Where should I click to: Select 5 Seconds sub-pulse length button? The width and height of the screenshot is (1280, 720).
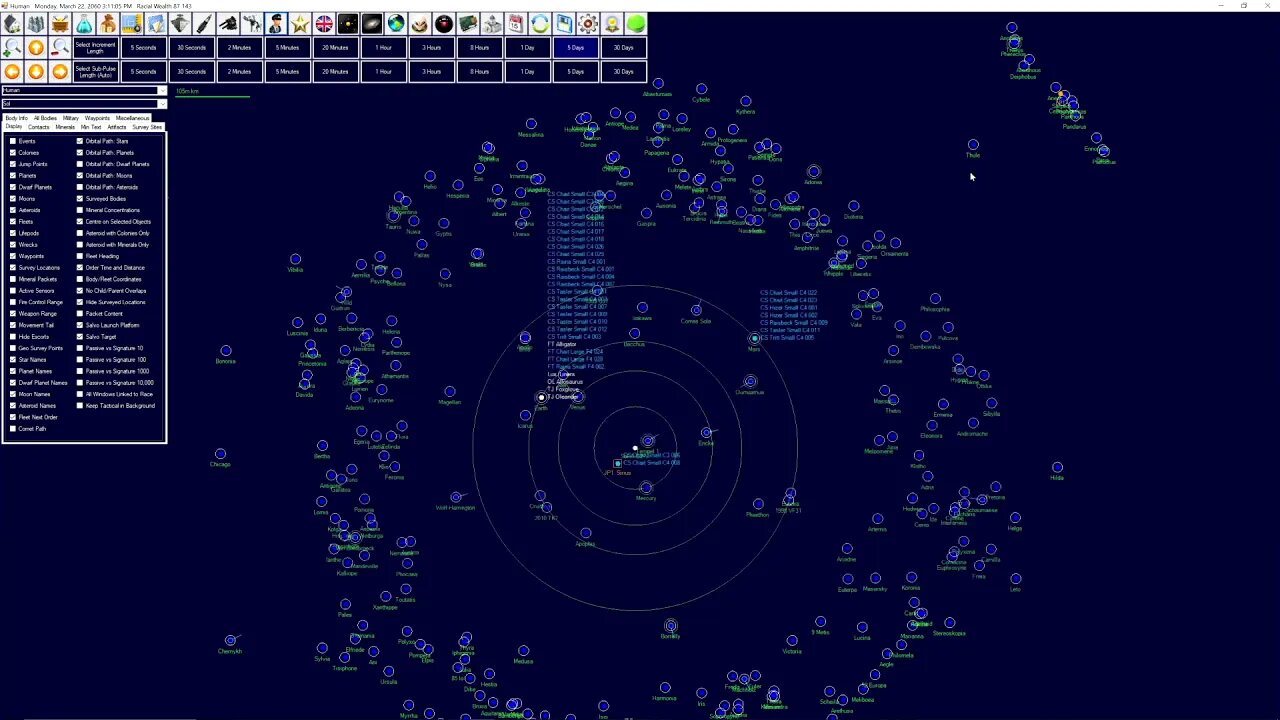144,71
